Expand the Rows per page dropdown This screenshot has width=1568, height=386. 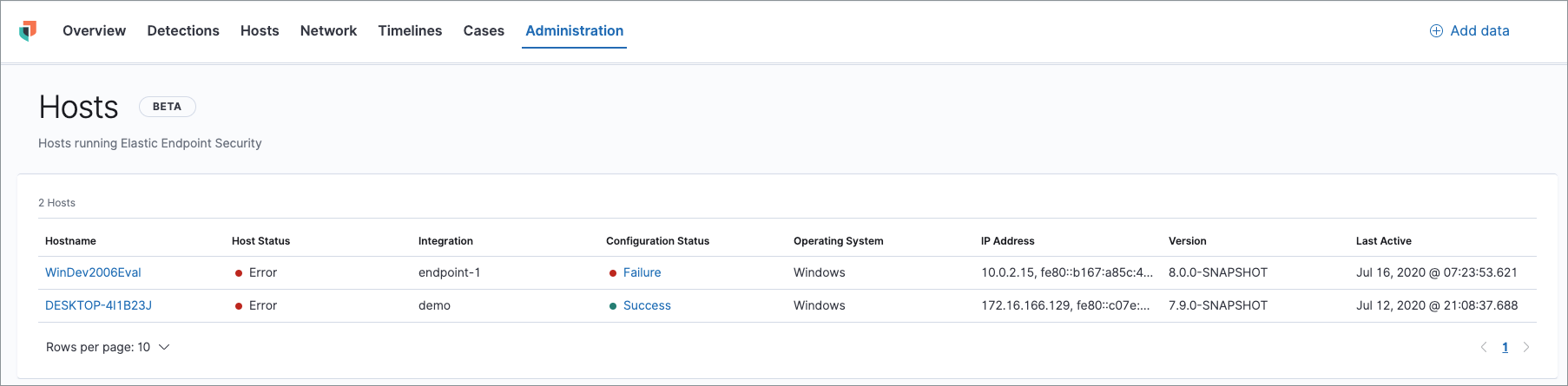108,347
